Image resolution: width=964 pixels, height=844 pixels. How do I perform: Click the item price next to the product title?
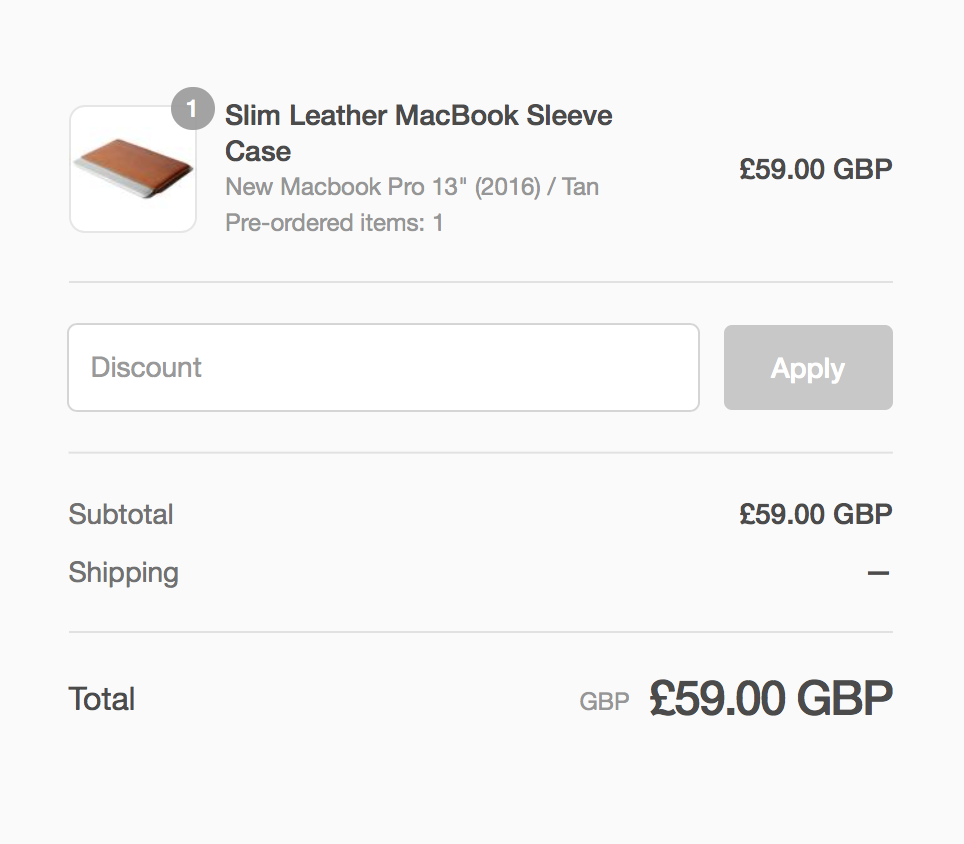[815, 169]
